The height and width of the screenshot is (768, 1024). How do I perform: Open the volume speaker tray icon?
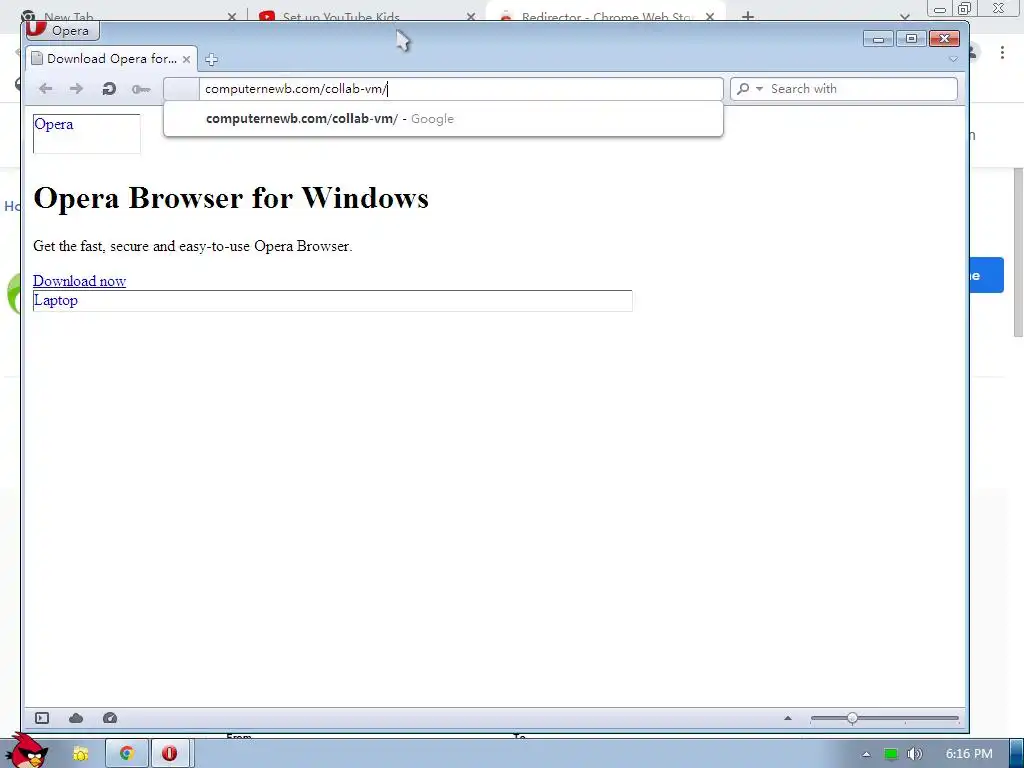(x=915, y=754)
